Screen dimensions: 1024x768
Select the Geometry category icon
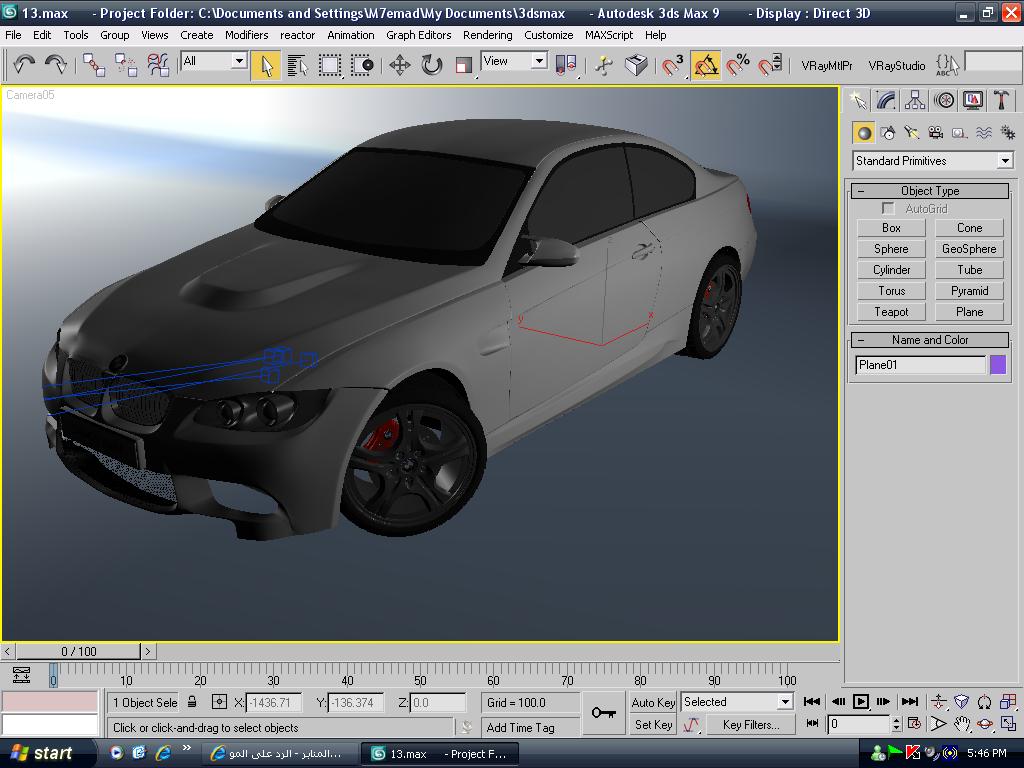864,133
